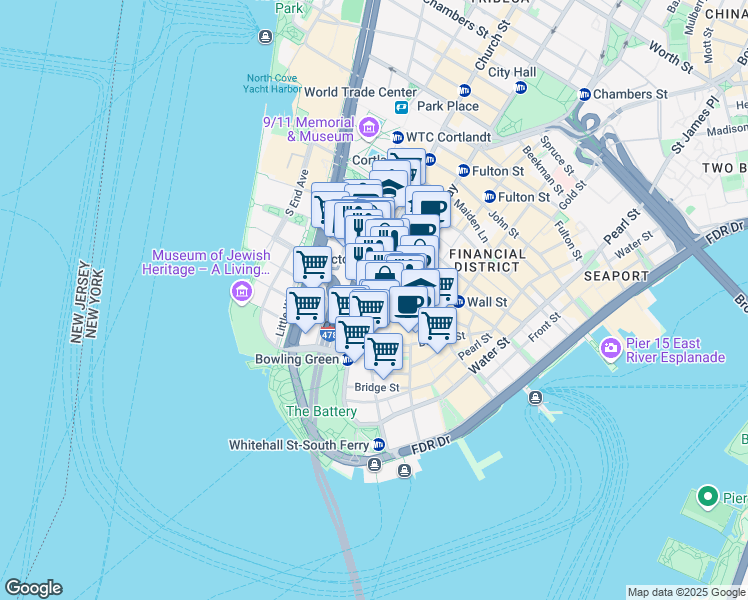The height and width of the screenshot is (600, 748).
Task: Click the 9/11 Memorial & Museum marker icon
Action: (x=369, y=127)
